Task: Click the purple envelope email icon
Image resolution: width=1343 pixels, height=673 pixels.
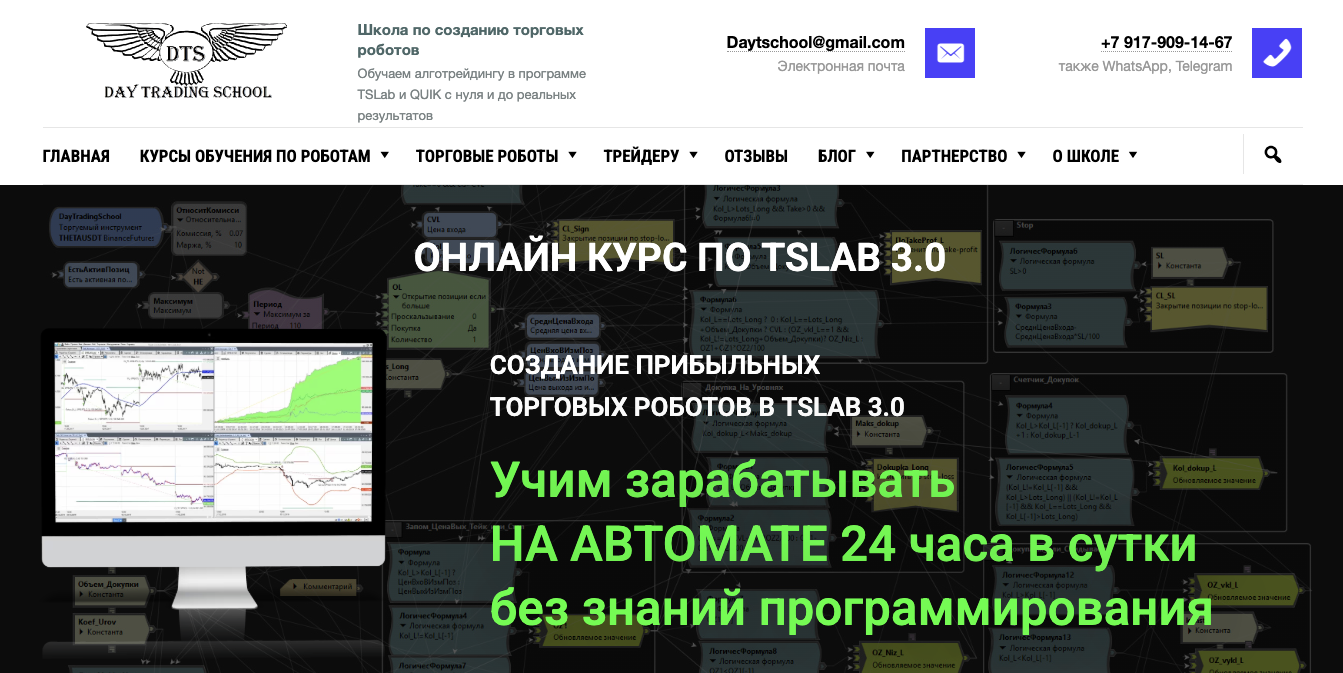Action: [x=950, y=53]
